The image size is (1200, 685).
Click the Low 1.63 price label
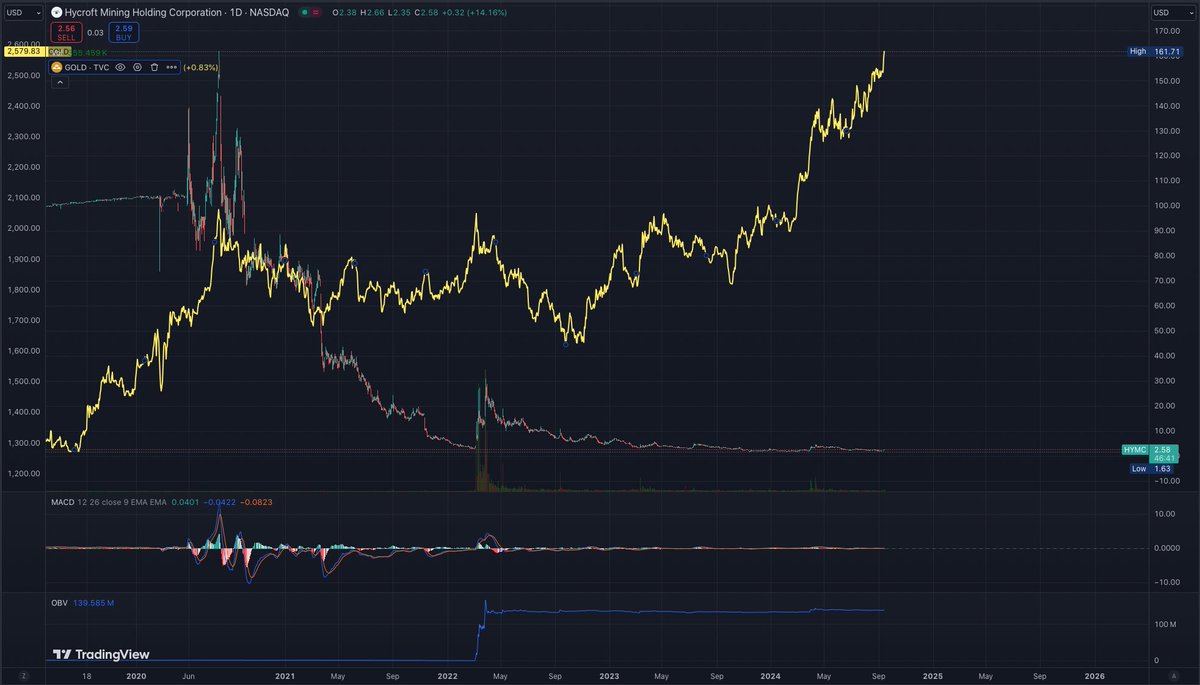1153,467
